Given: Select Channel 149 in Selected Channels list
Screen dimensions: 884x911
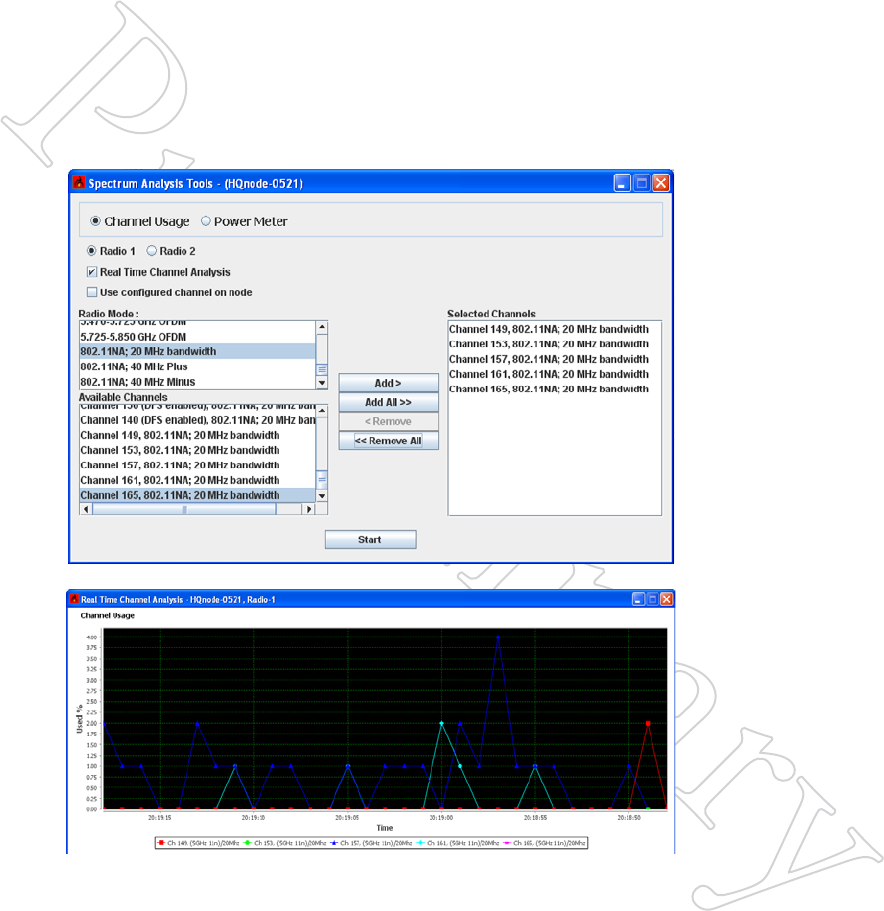Looking at the screenshot, I should [554, 329].
